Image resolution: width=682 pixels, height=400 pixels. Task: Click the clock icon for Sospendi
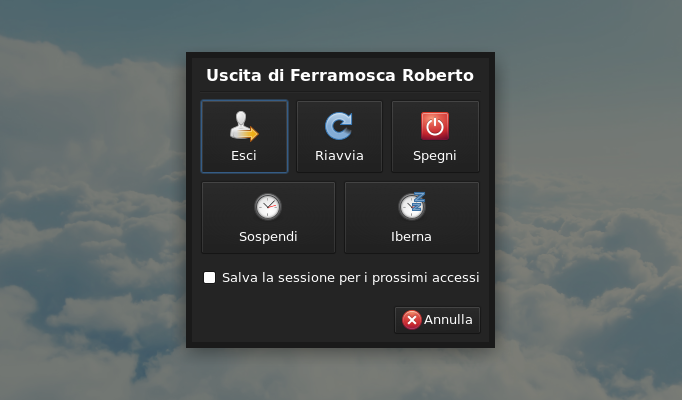coord(268,207)
